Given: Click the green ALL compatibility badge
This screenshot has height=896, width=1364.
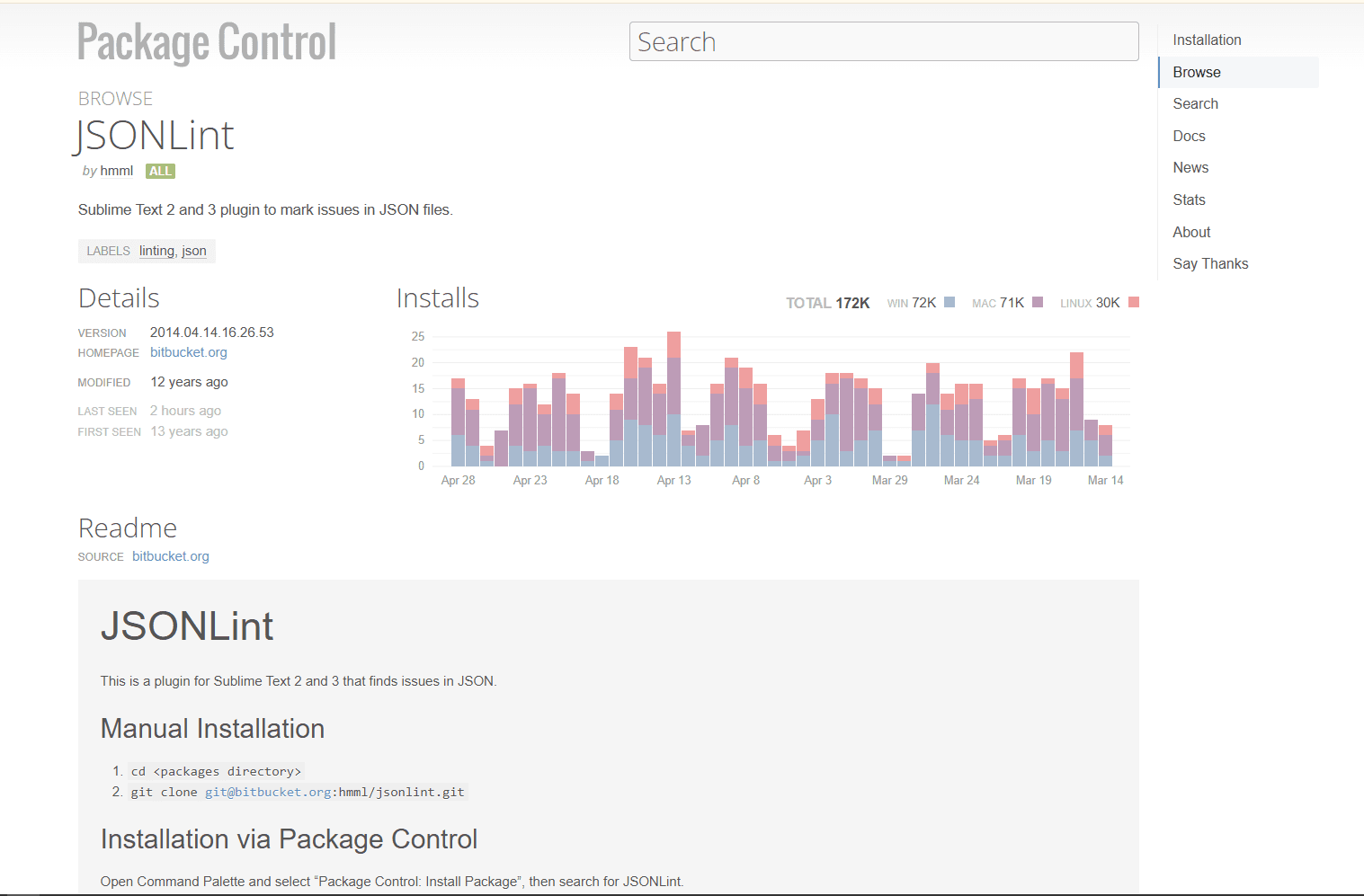Looking at the screenshot, I should point(160,171).
